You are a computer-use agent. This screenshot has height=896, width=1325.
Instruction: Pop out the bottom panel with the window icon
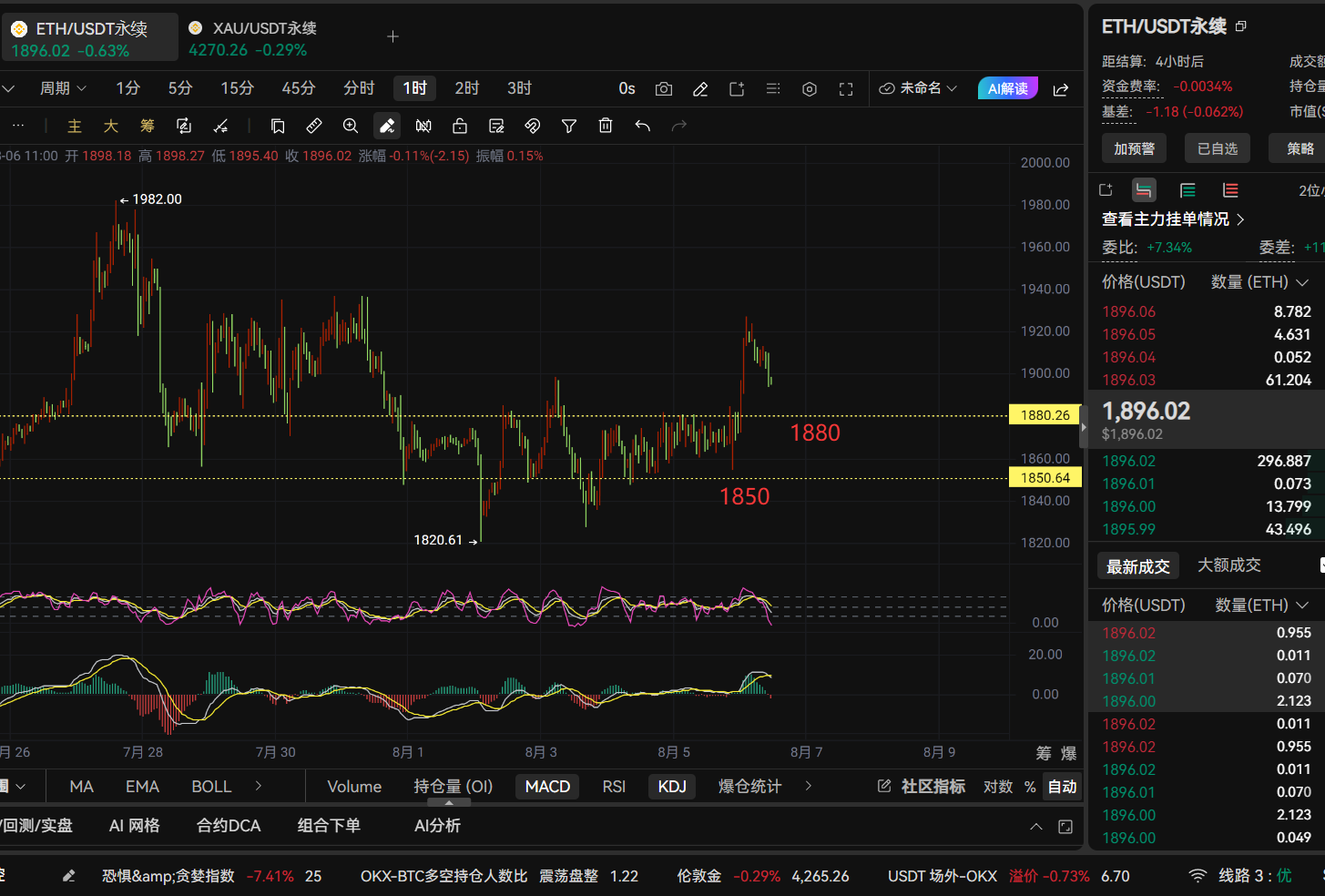pyautogui.click(x=1065, y=827)
